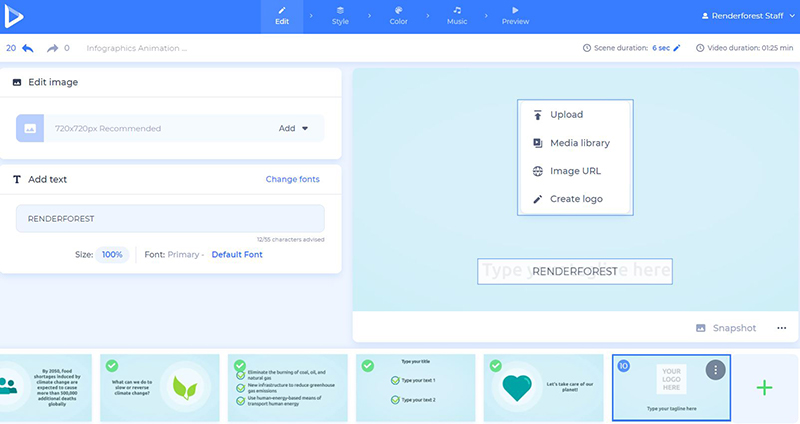Take a Snapshot of the scene
The width and height of the screenshot is (800, 424).
[x=726, y=328]
